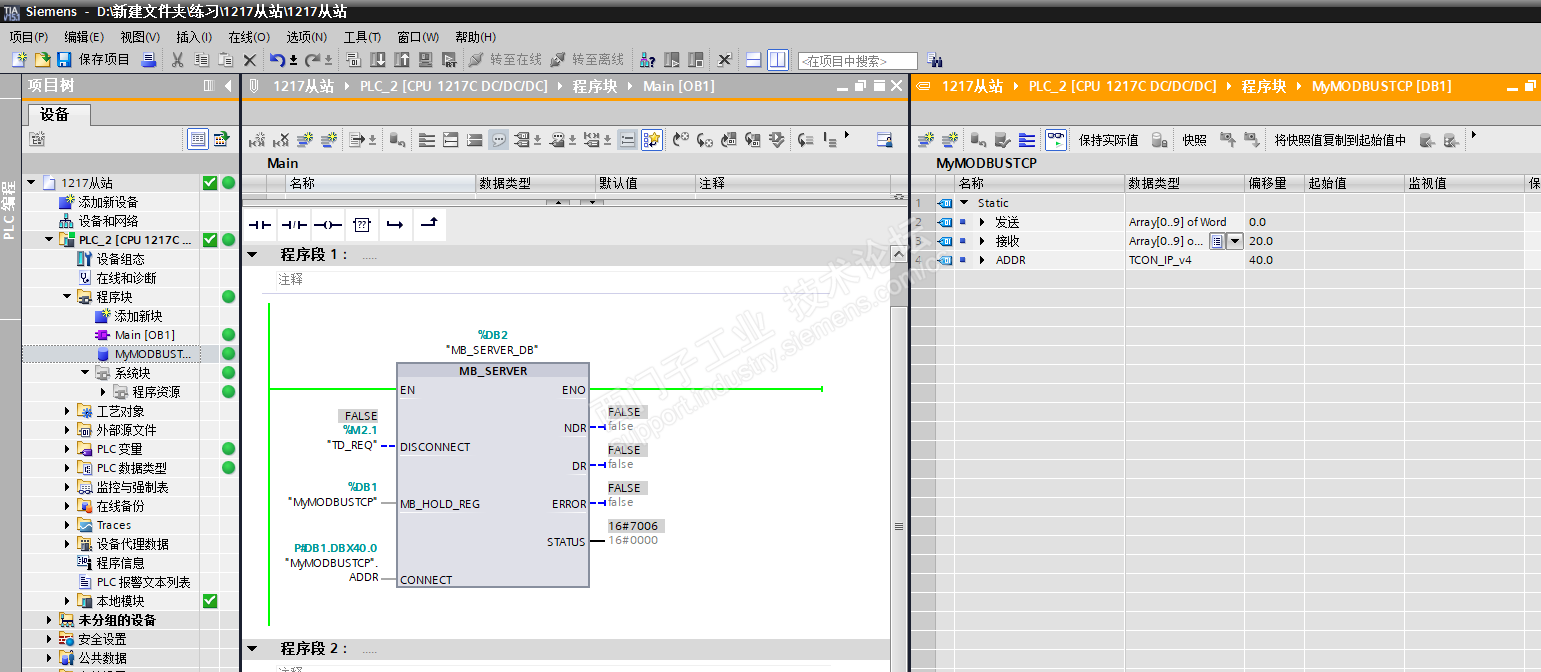The height and width of the screenshot is (672, 1541).
Task: Click the undo arrow in main toolbar
Action: tap(277, 60)
